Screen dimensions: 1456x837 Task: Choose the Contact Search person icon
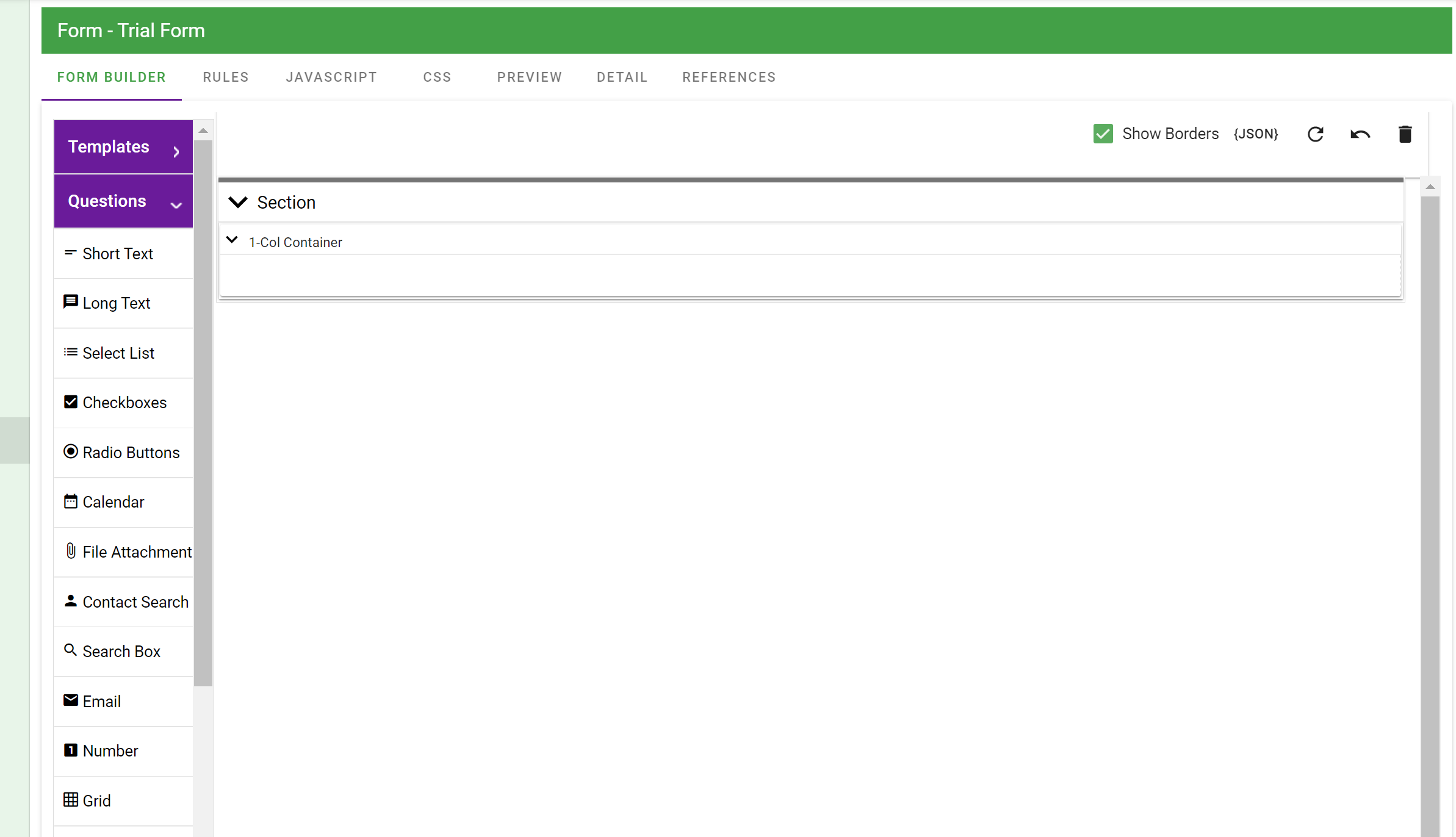pos(71,601)
